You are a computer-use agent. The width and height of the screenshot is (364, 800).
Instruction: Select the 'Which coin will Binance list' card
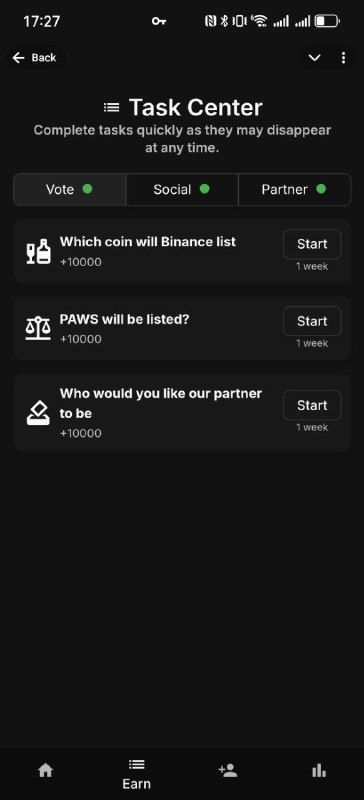pyautogui.click(x=182, y=251)
